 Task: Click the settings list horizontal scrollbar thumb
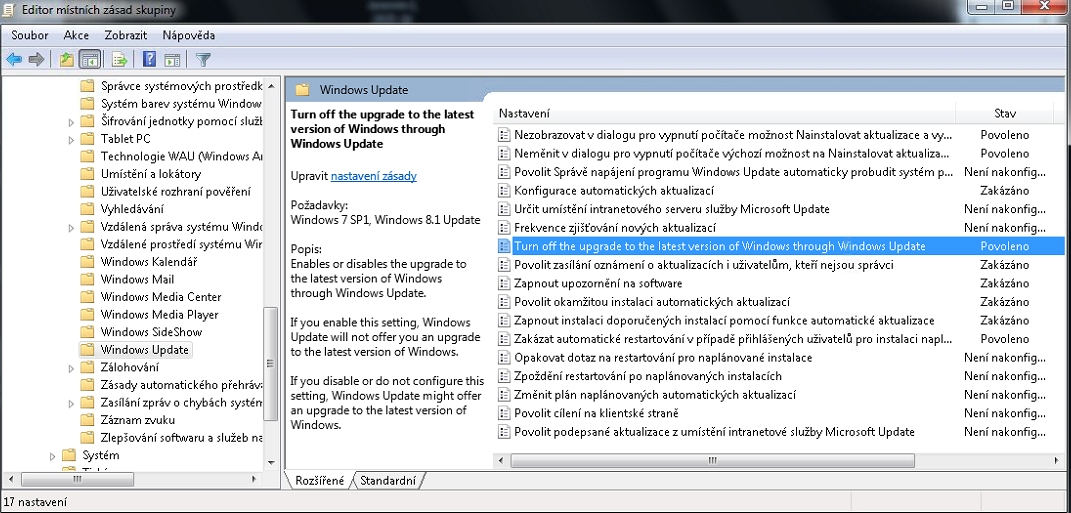[x=713, y=459]
